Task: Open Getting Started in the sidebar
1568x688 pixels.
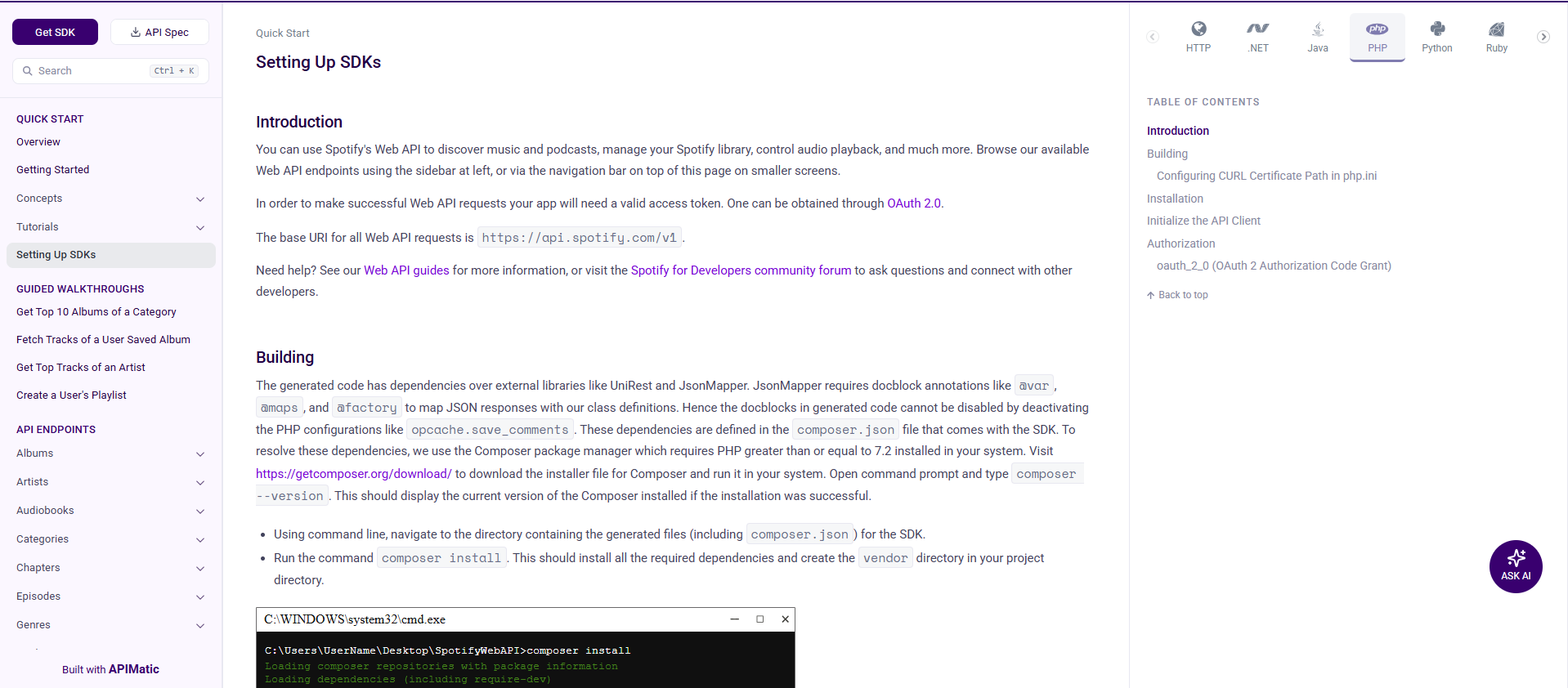Action: [x=53, y=170]
